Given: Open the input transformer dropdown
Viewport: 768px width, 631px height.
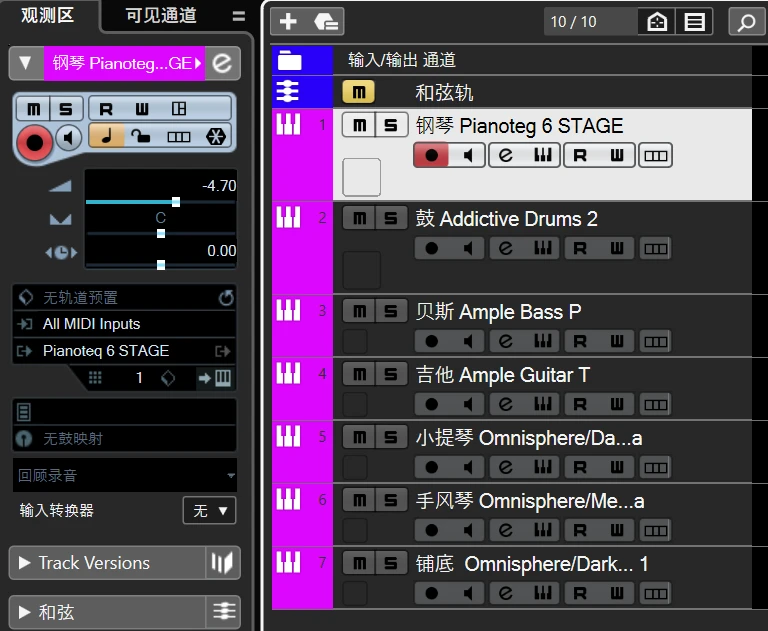Looking at the screenshot, I should [x=210, y=510].
